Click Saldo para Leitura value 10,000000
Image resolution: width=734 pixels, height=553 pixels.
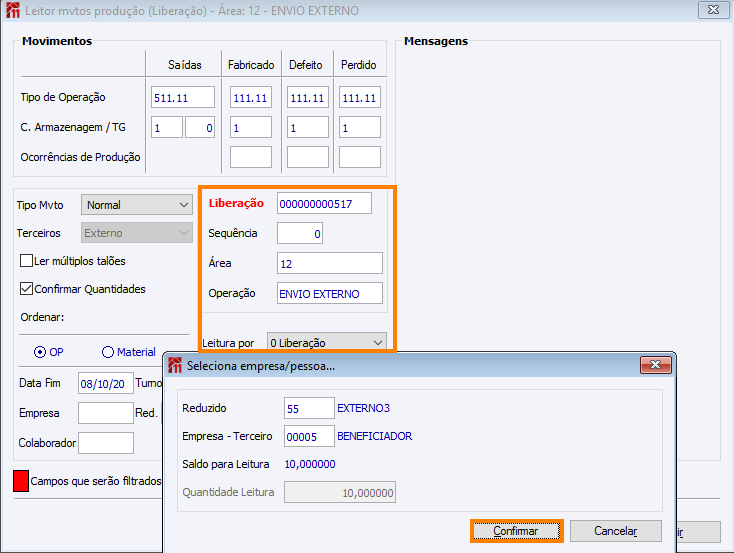pos(310,464)
